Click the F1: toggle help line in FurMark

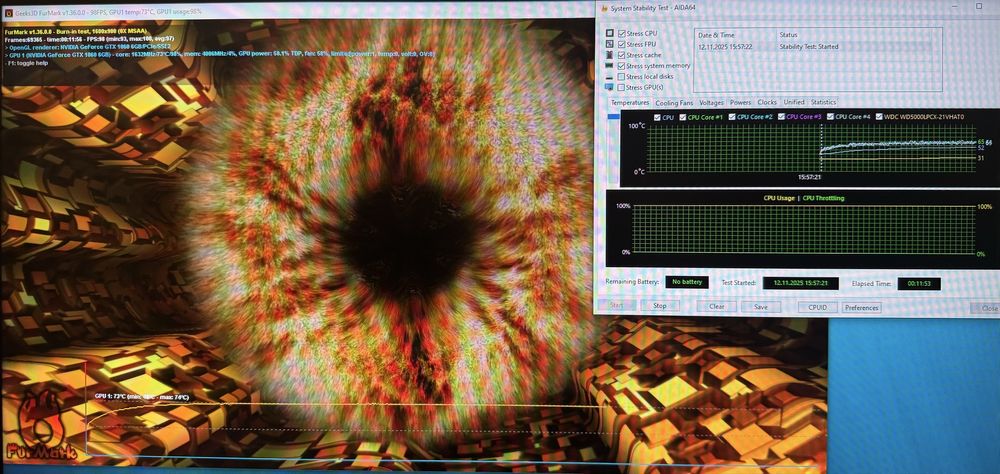click(x=26, y=63)
